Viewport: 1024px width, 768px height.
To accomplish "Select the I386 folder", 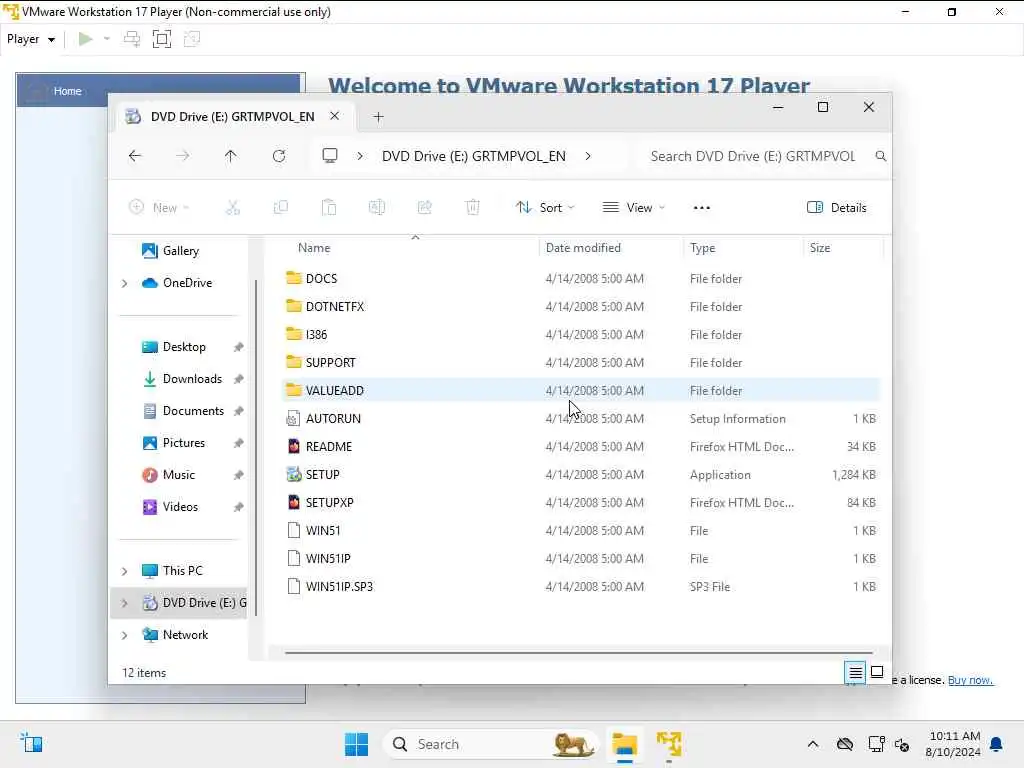I will [581, 335].
